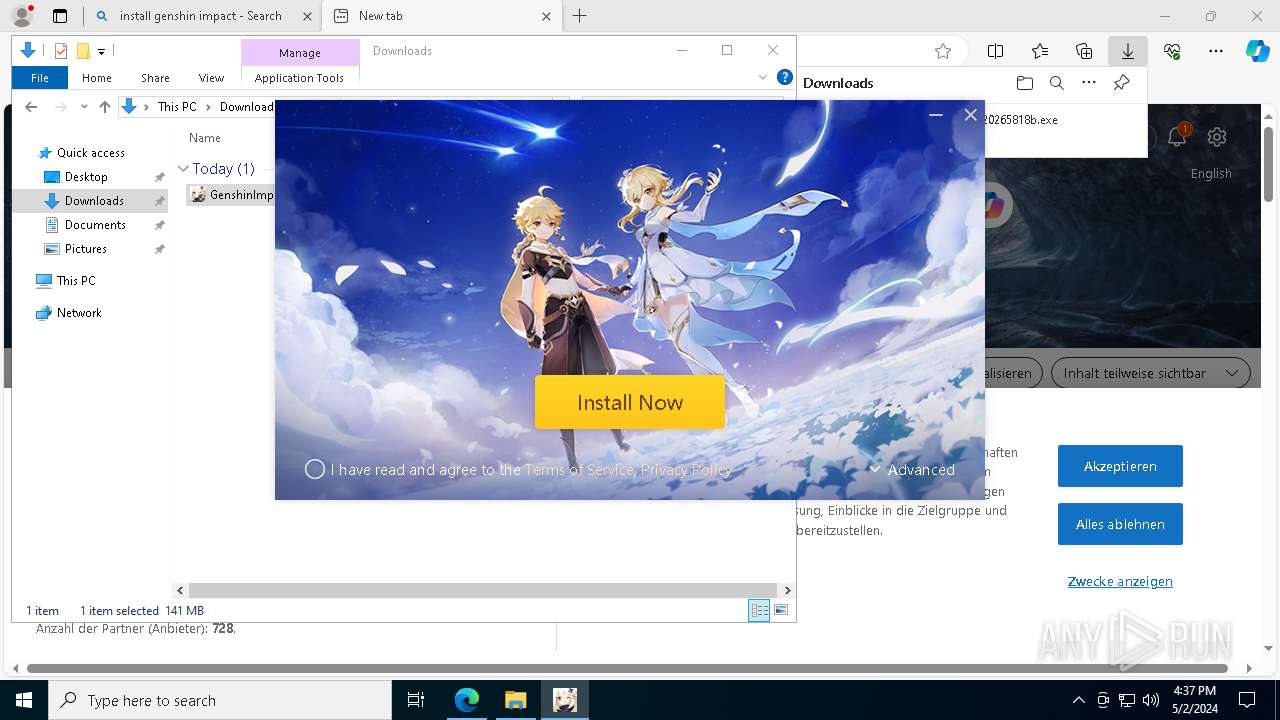Switch to Details view icon in Explorer
Image resolution: width=1280 pixels, height=720 pixels.
(x=759, y=610)
